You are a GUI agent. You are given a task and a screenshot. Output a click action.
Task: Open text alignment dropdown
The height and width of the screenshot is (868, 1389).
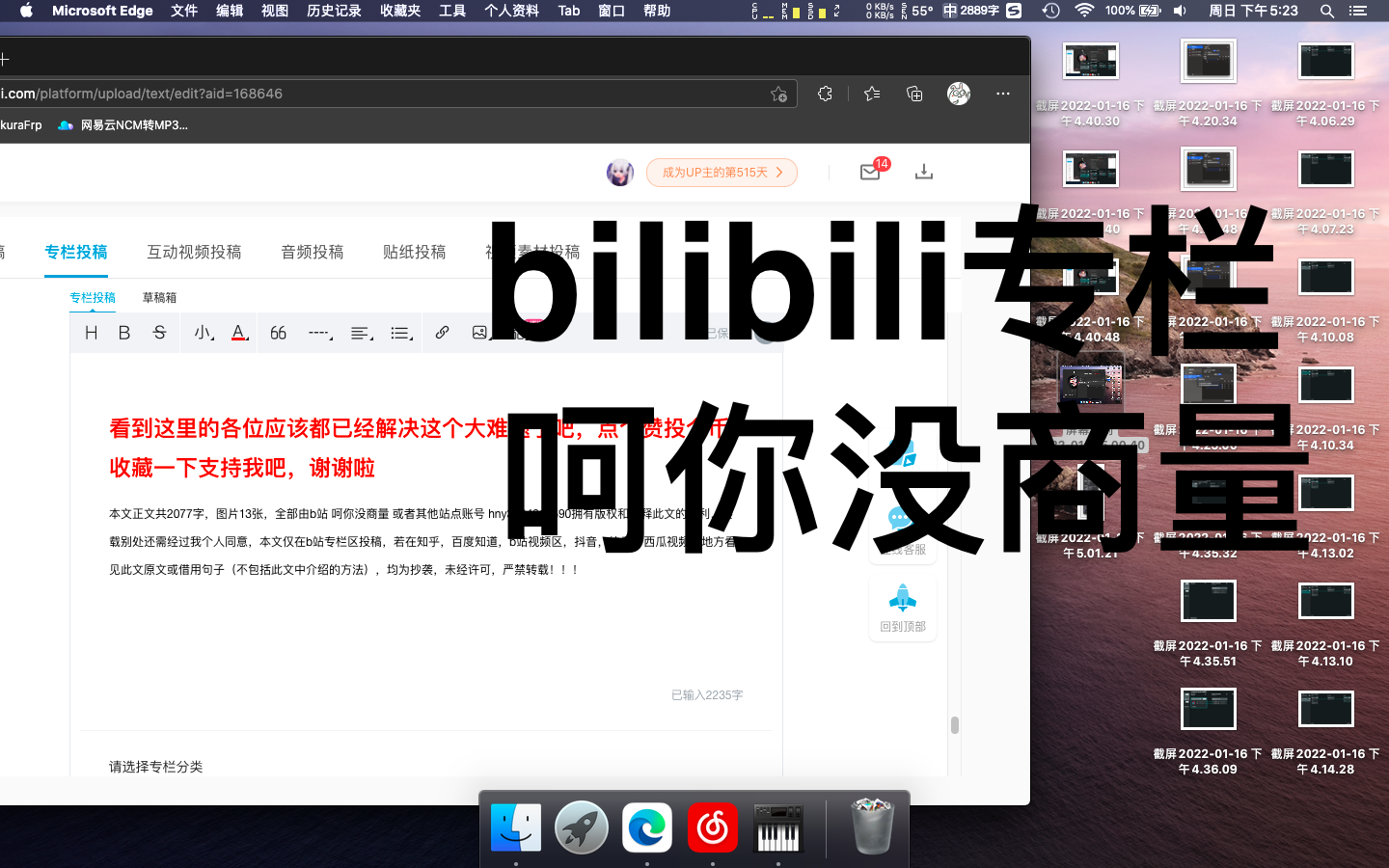pos(362,333)
